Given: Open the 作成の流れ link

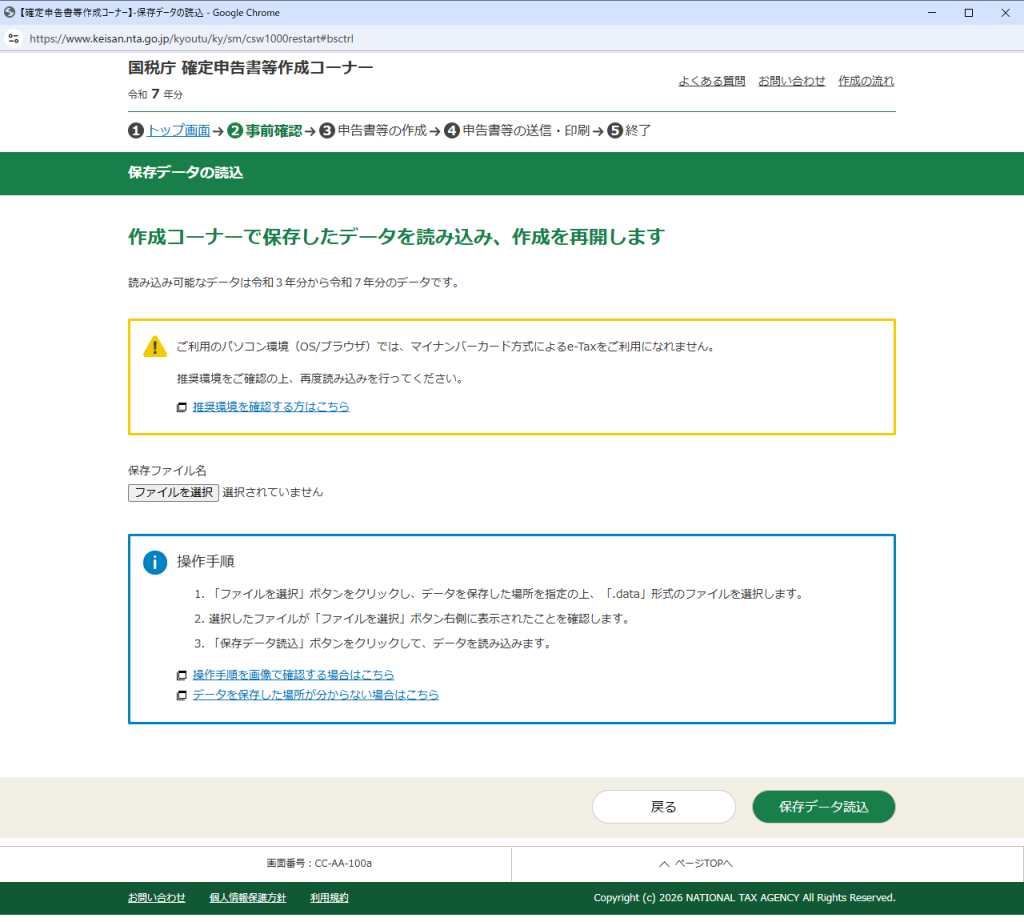Looking at the screenshot, I should (x=866, y=81).
